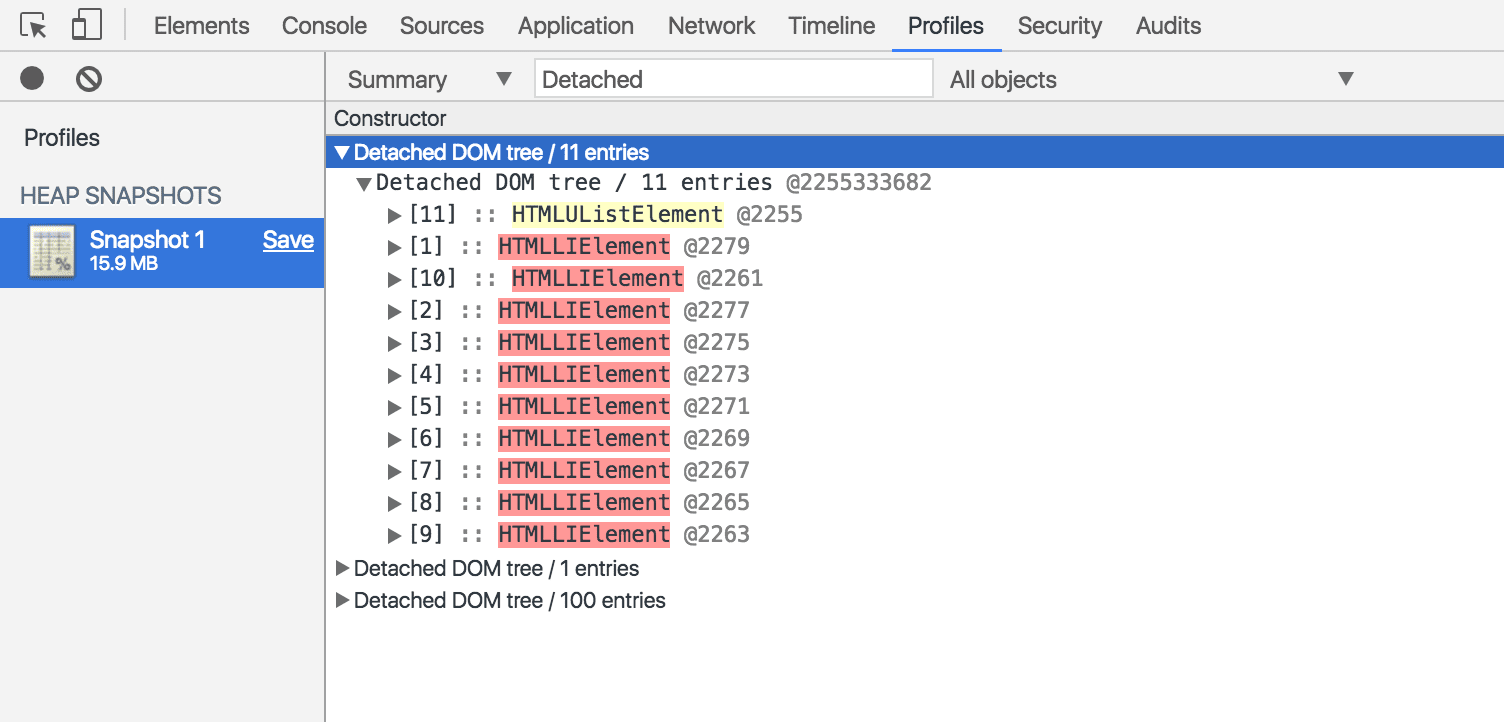Expand the [10] HTMLLIElement node

click(x=393, y=277)
